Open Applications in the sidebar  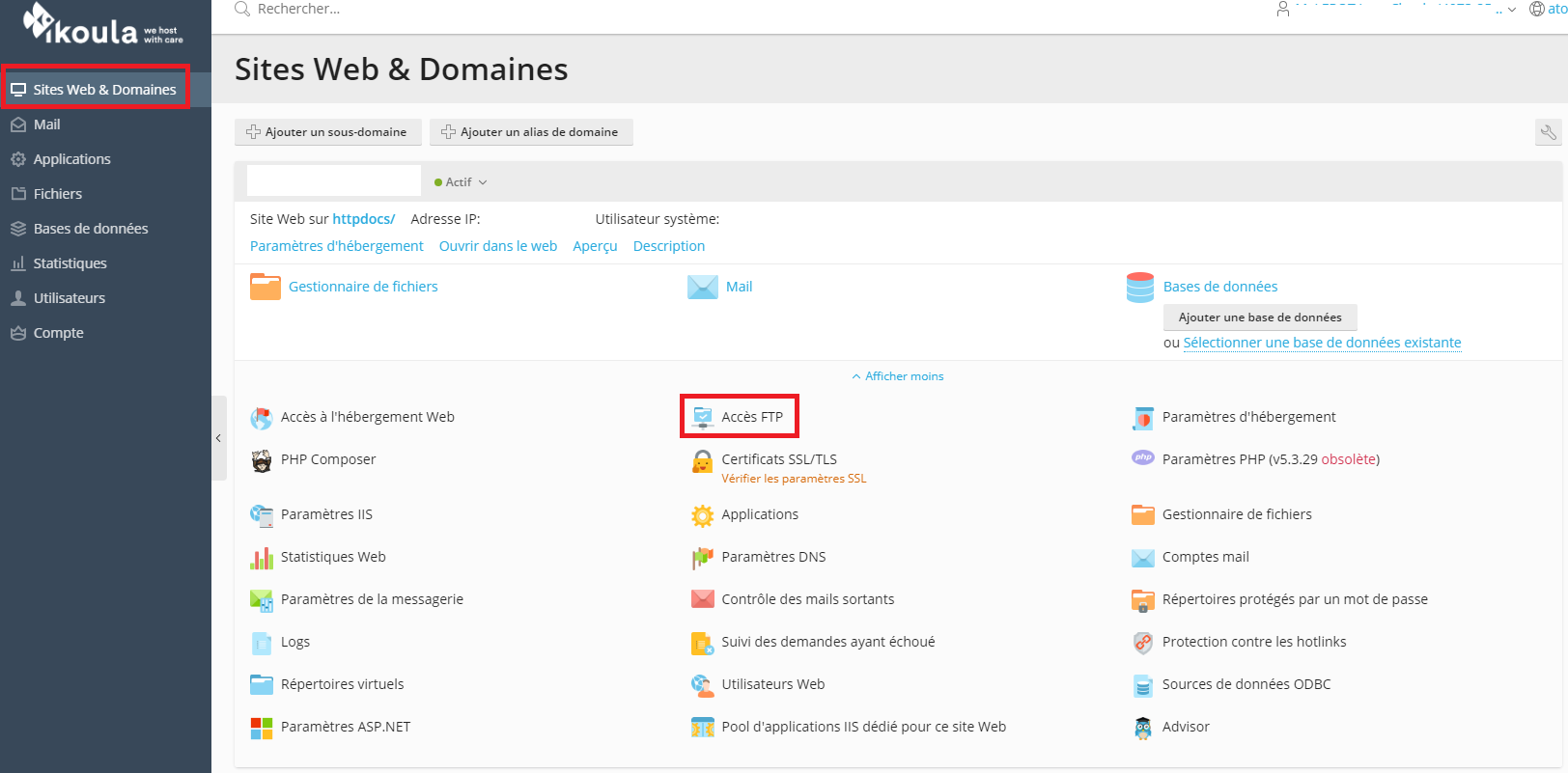pos(105,159)
